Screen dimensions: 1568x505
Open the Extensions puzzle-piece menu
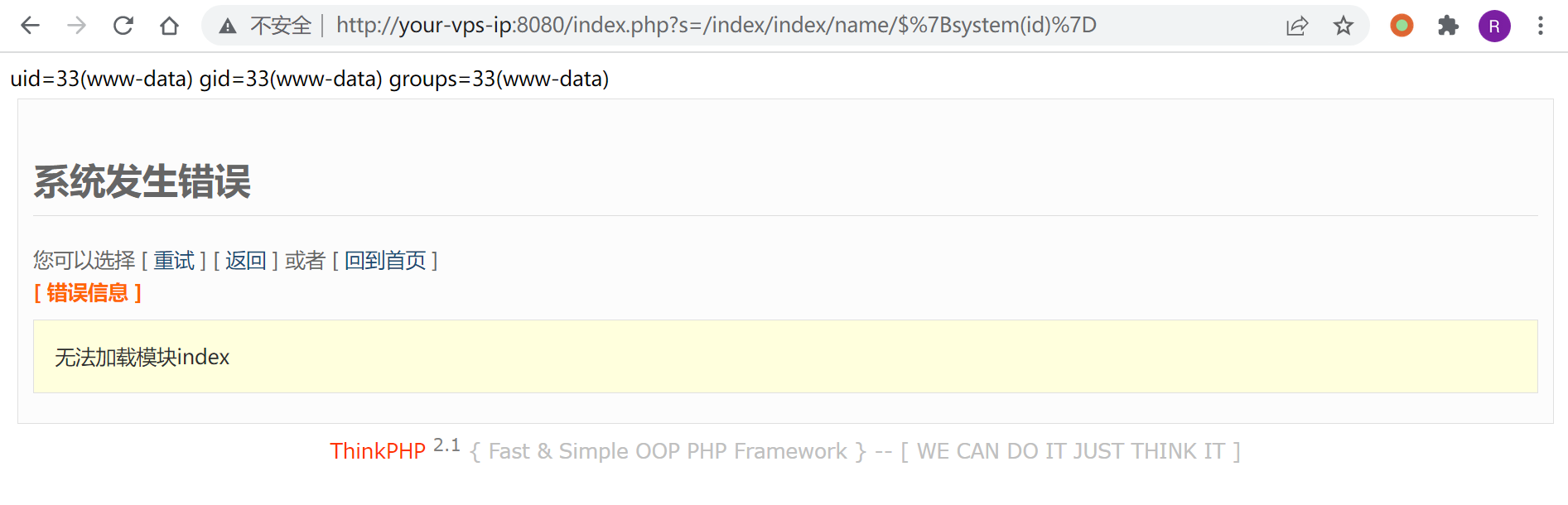pyautogui.click(x=1448, y=26)
